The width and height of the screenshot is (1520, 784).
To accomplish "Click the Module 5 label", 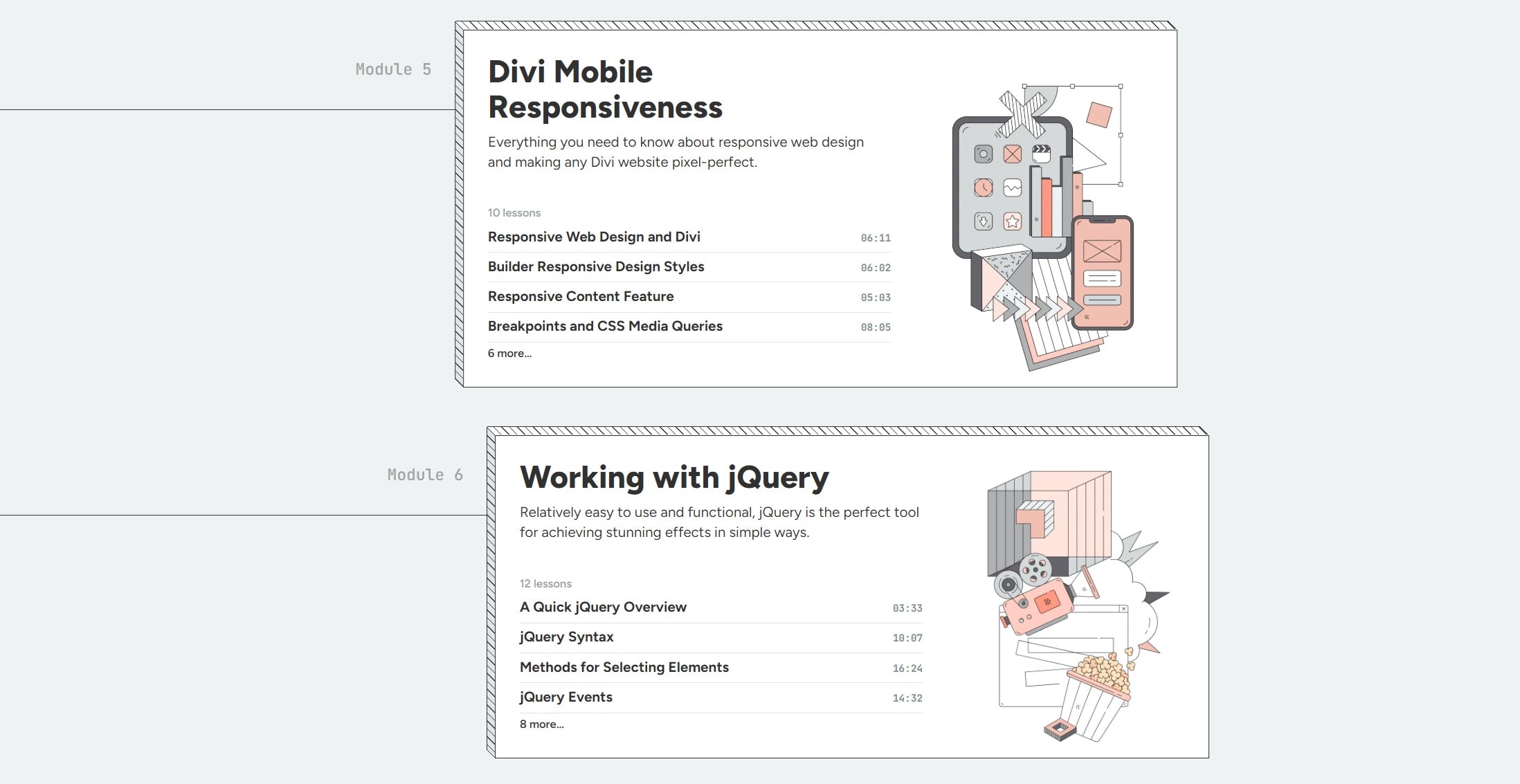I will pyautogui.click(x=393, y=69).
